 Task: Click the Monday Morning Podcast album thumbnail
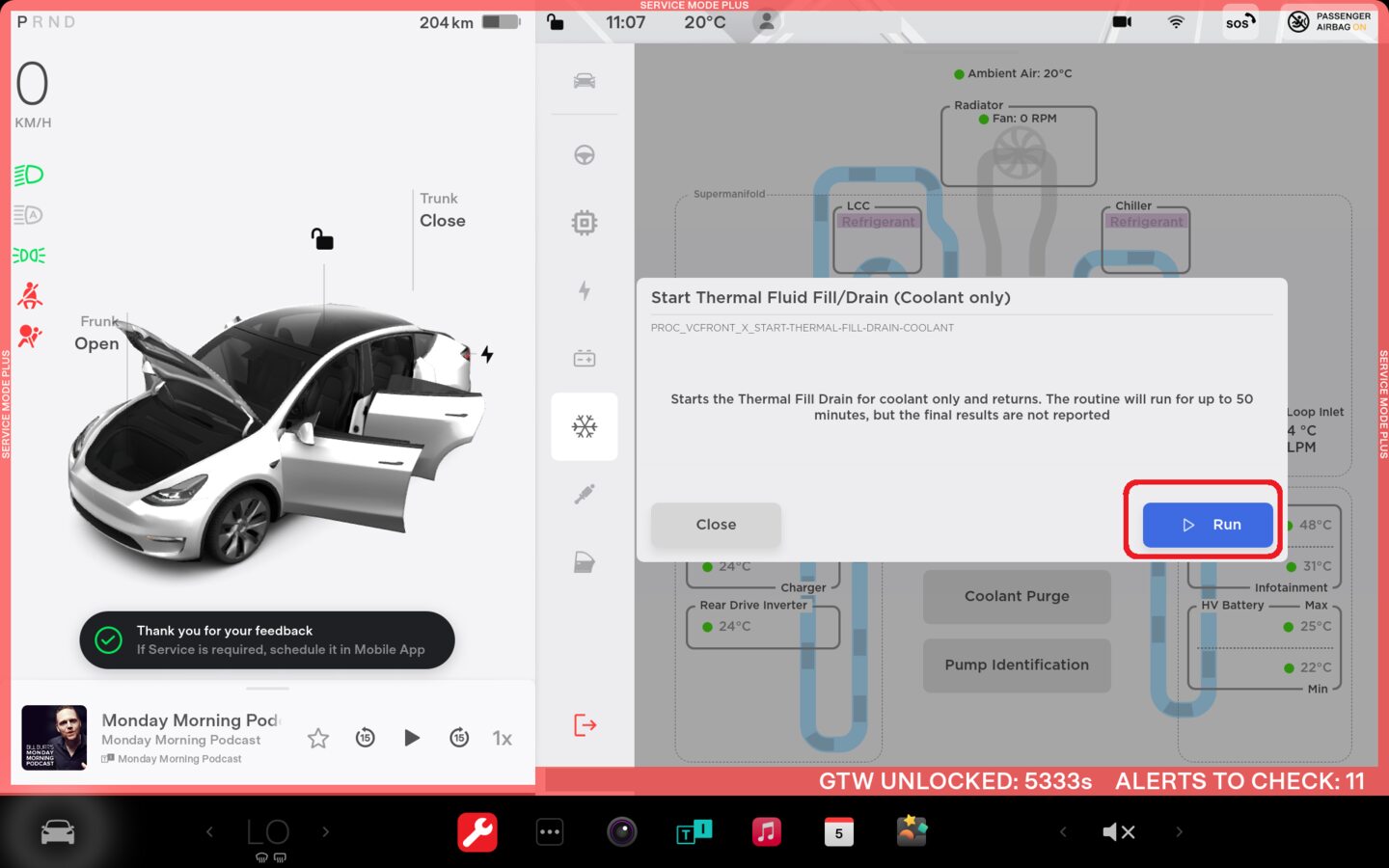[x=54, y=738]
